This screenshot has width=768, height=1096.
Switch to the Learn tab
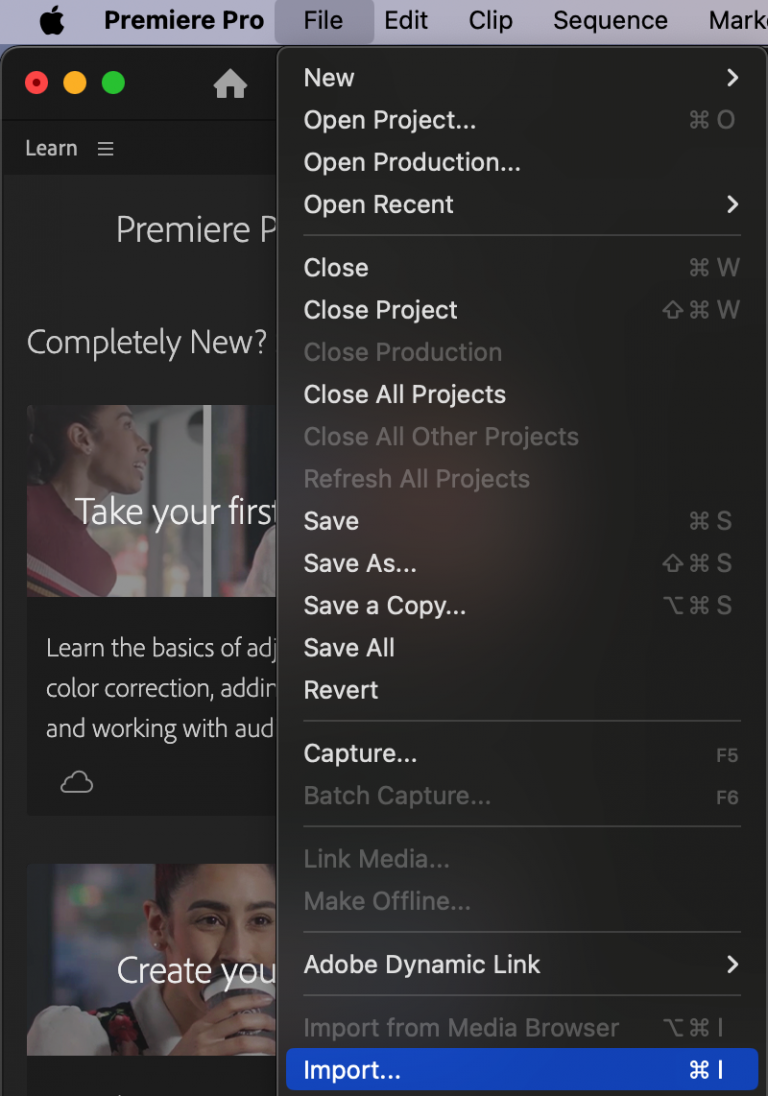(51, 148)
